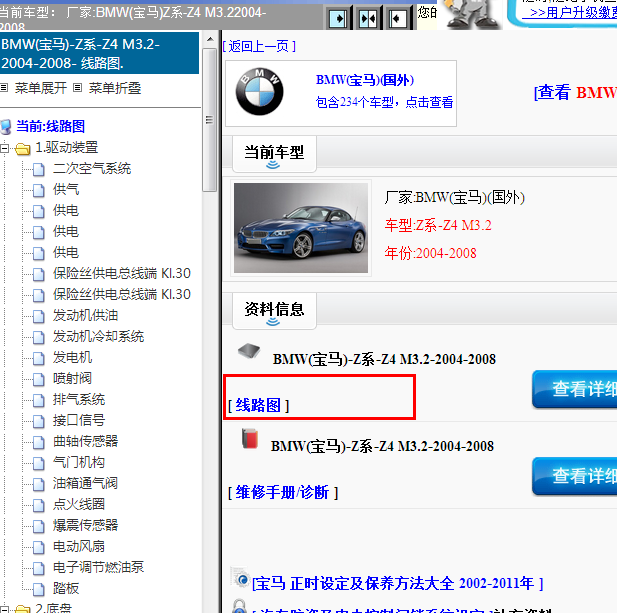The height and width of the screenshot is (613, 617).
Task: Collapse the 1.驱动装置 tree node
Action: 4,148
